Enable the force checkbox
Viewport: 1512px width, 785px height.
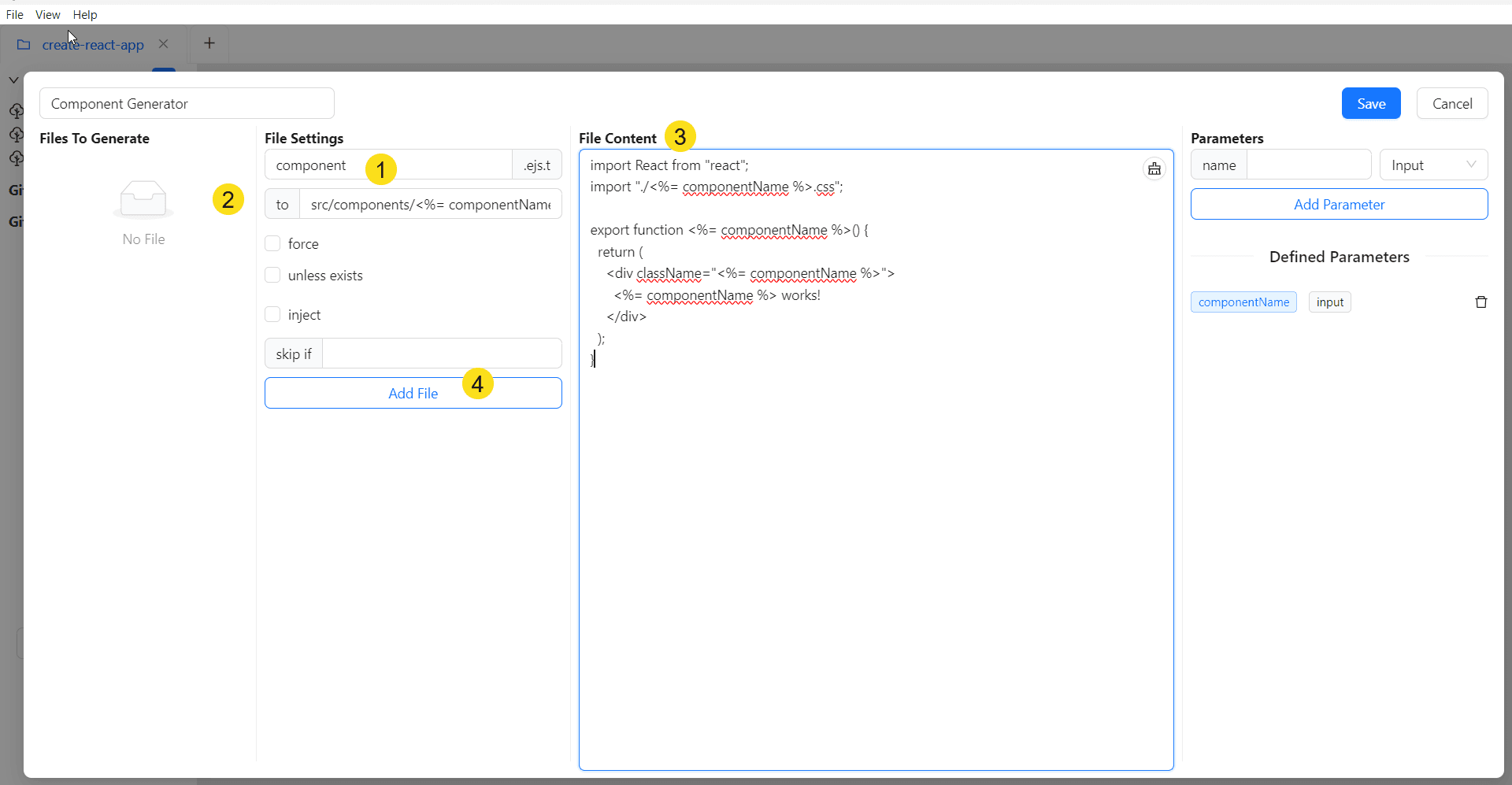point(273,243)
